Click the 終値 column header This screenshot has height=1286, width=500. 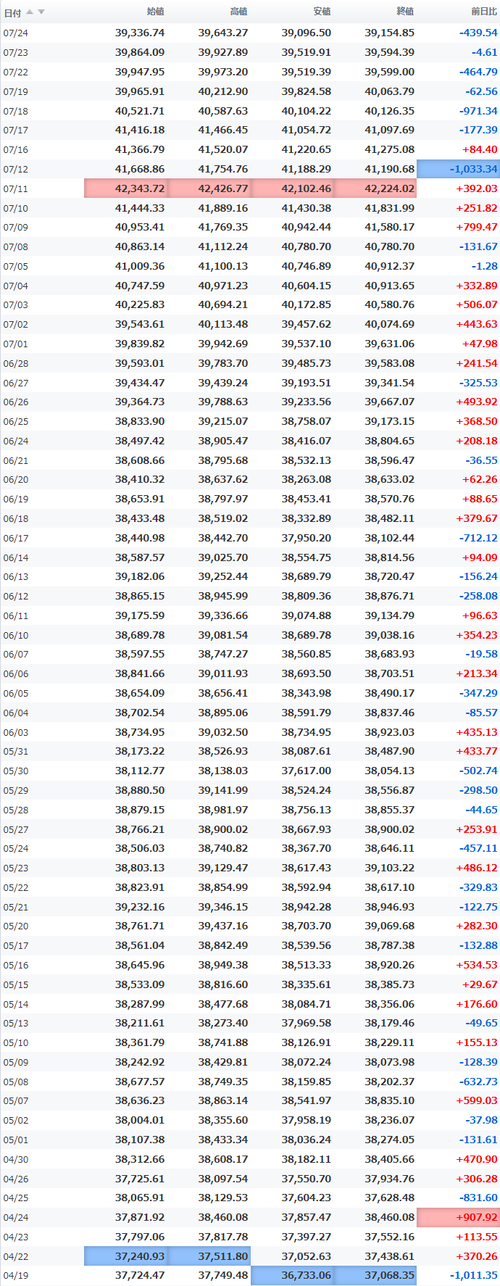point(404,12)
